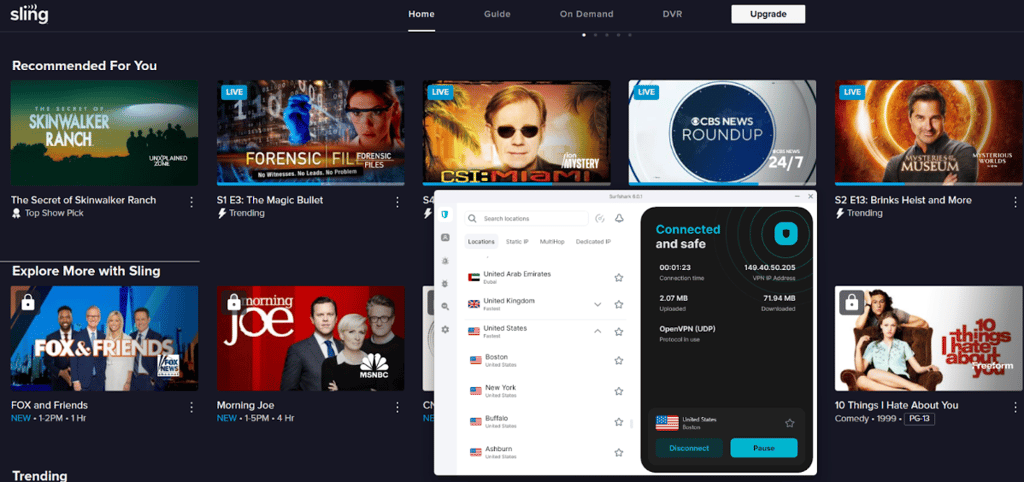Star the Ashburn location

[x=618, y=452]
